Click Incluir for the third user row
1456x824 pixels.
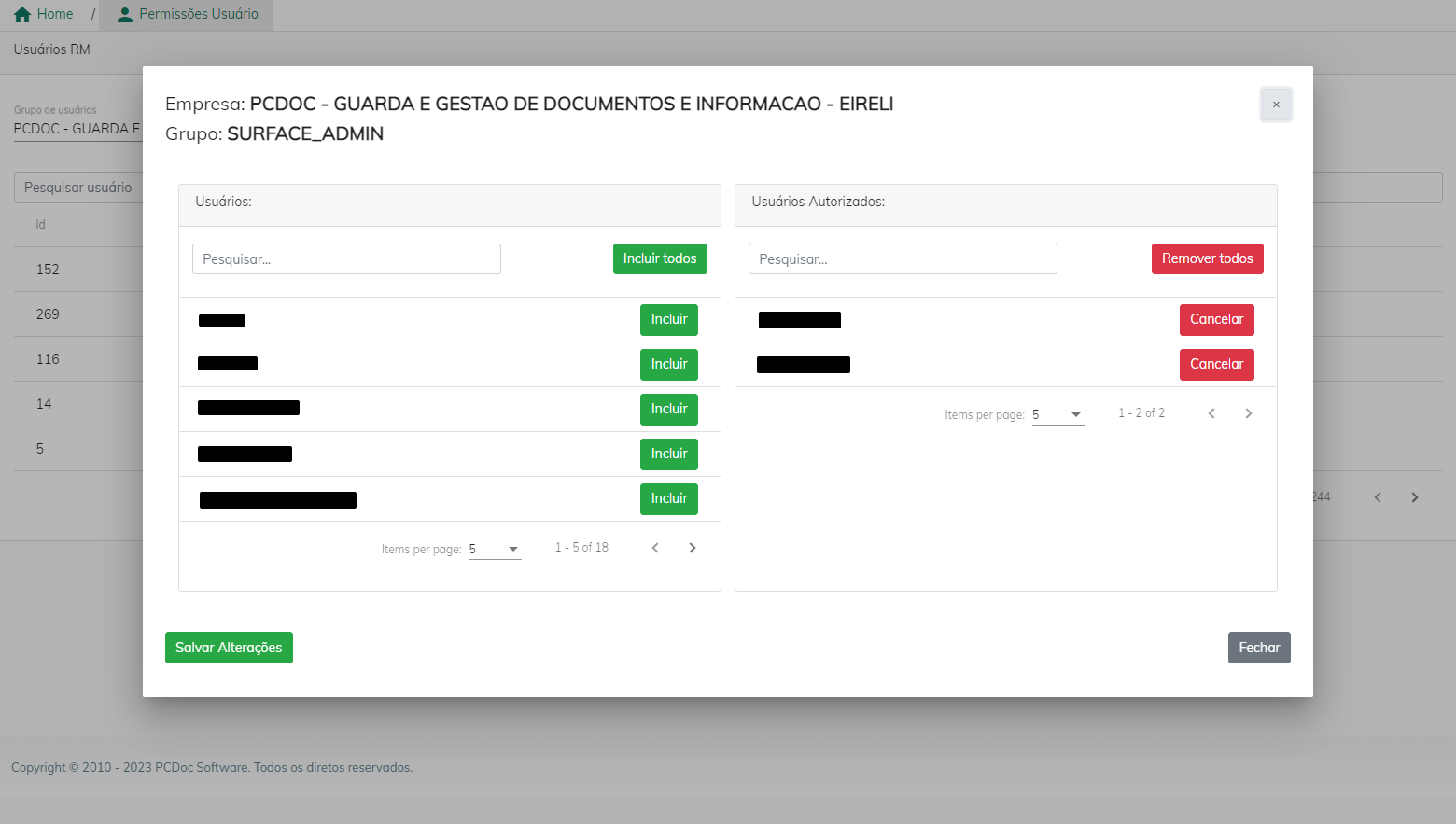[x=669, y=409]
